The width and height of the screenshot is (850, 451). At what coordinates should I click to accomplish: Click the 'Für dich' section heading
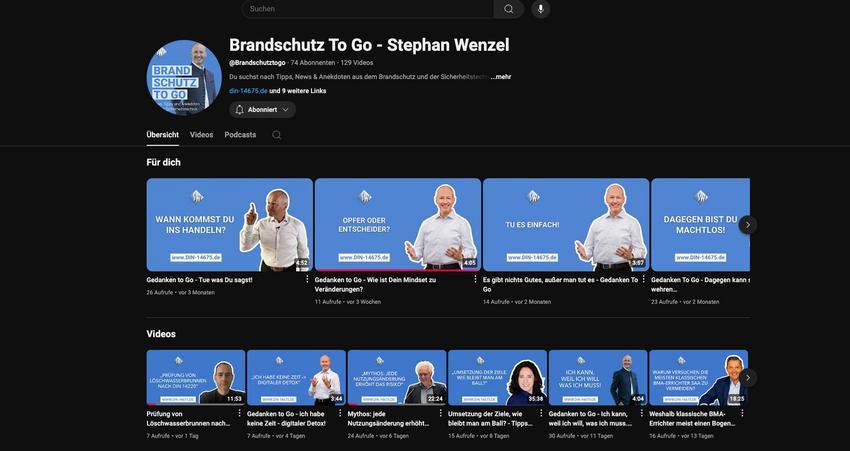point(163,162)
